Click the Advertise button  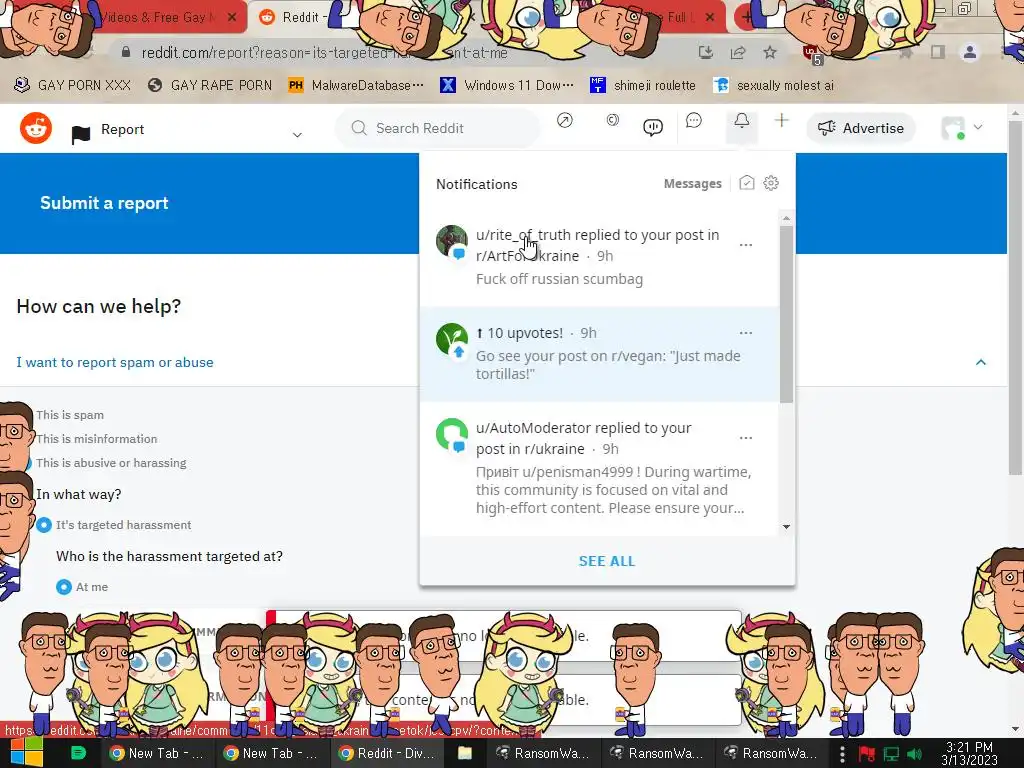coord(861,128)
